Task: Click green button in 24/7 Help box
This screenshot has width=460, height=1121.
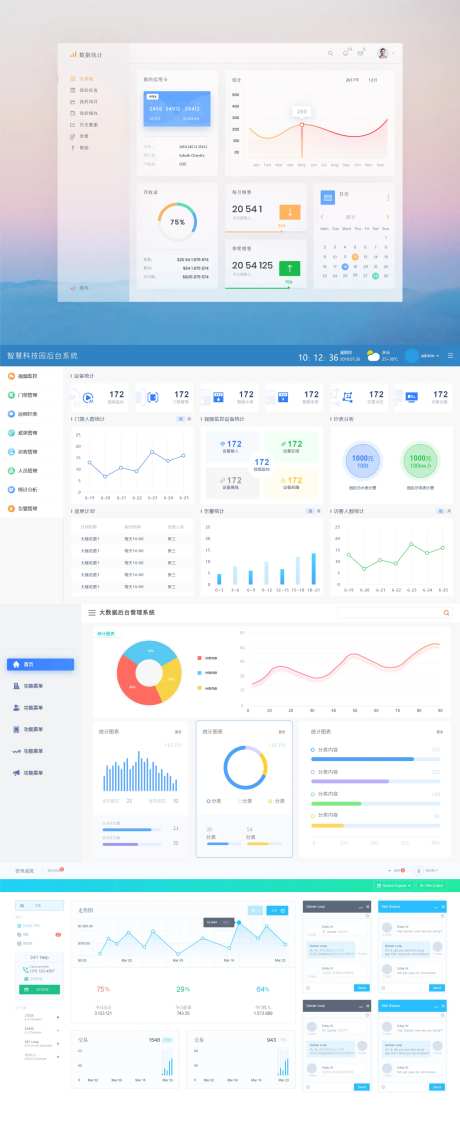Action: click(39, 989)
